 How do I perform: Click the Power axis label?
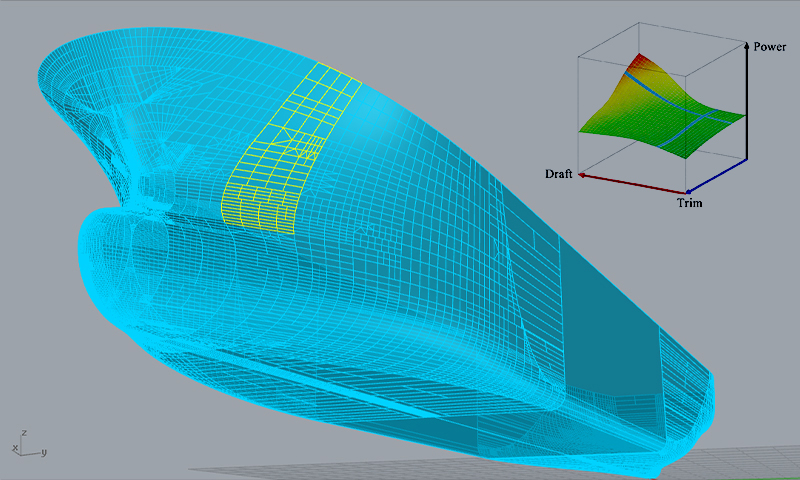[769, 46]
